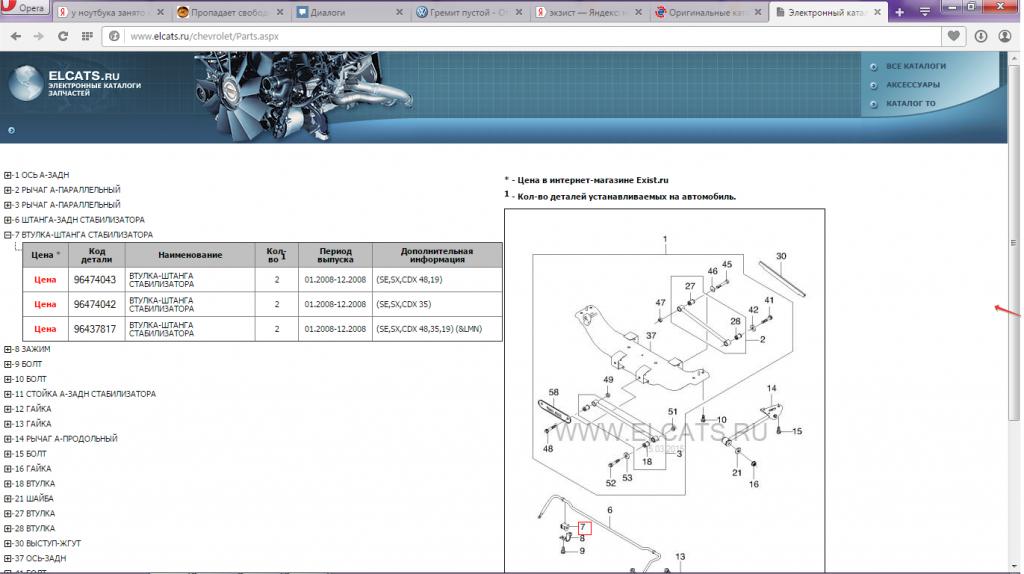Switch to the 'у ноутбука занято' tab
Viewport: 1024px width, 574px height.
point(111,12)
